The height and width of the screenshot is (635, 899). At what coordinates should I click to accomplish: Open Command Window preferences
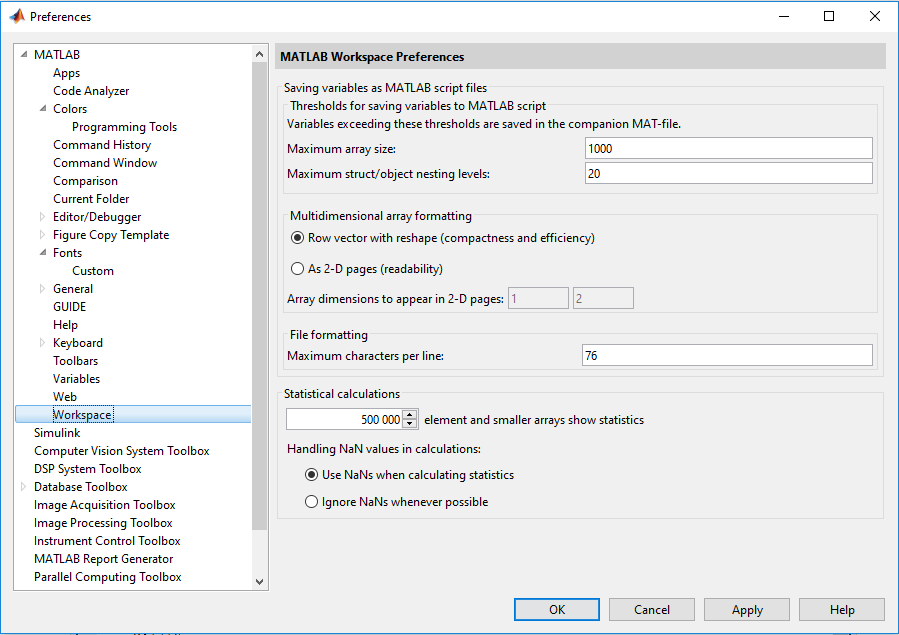pos(105,163)
